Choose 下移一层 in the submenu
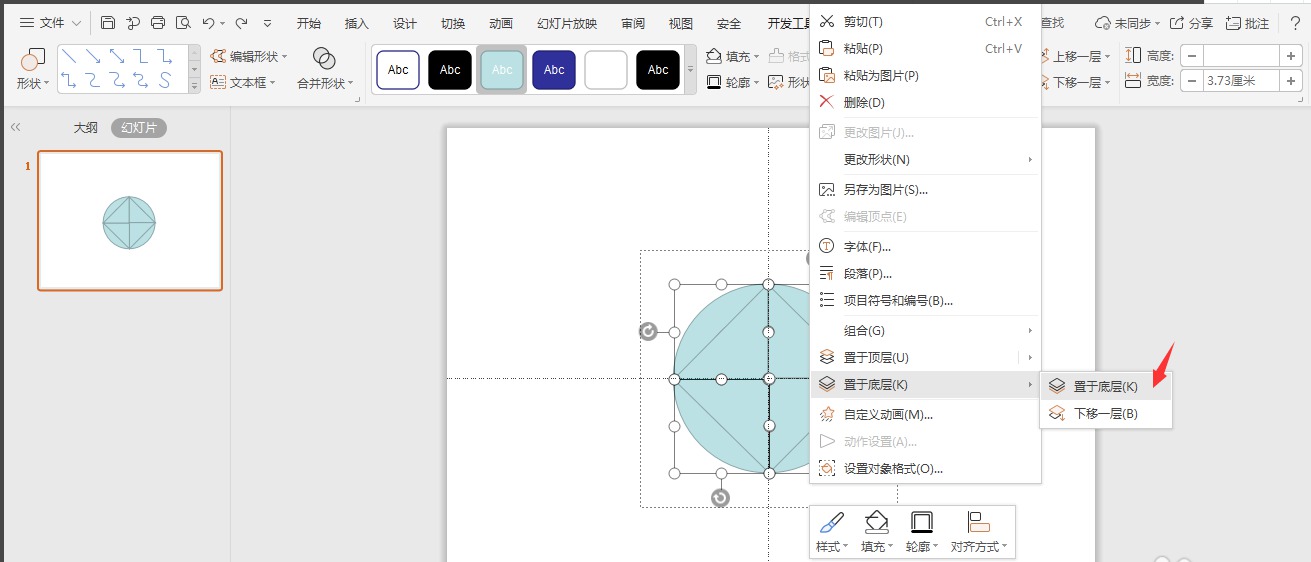The height and width of the screenshot is (562, 1311). click(1106, 413)
